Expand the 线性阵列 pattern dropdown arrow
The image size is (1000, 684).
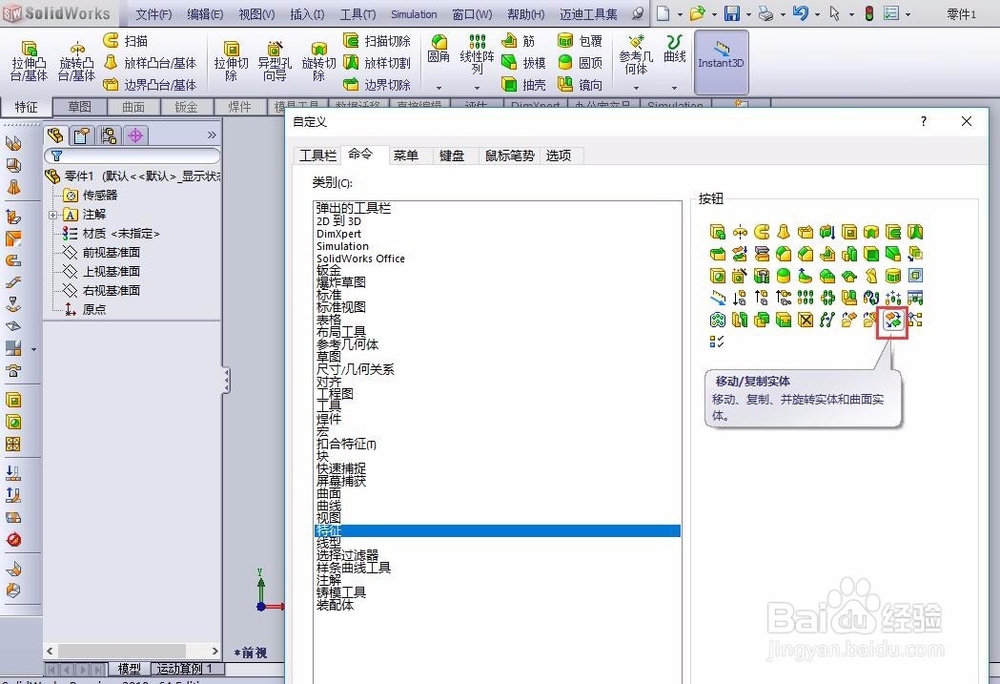point(476,87)
